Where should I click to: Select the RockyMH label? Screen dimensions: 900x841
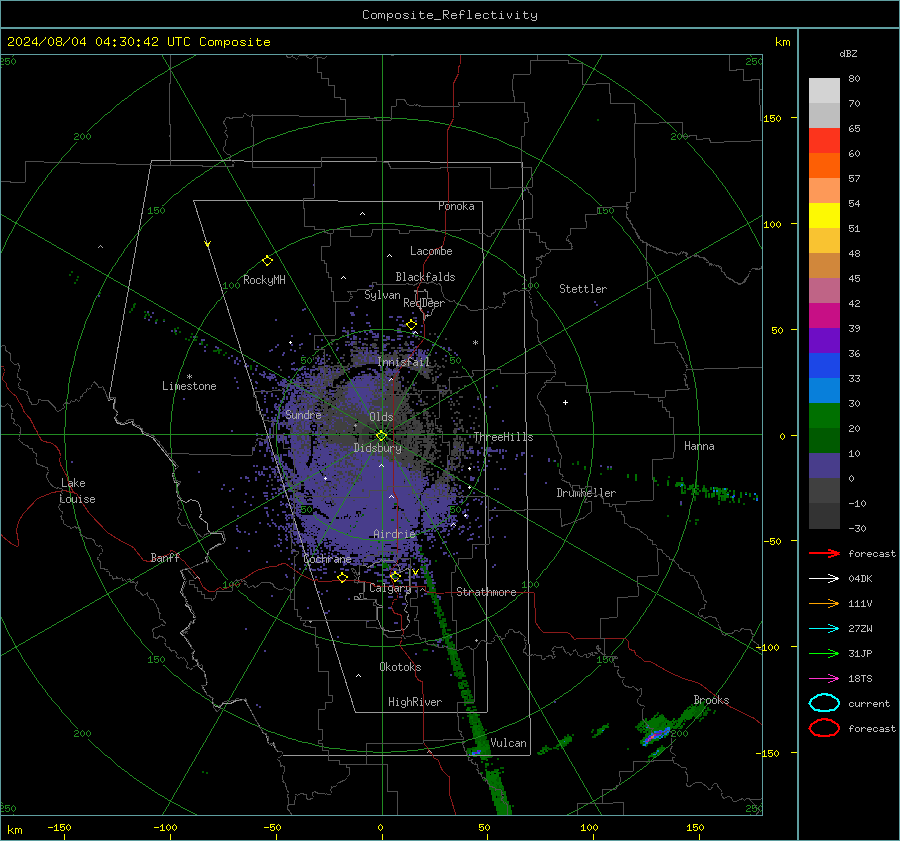click(x=264, y=280)
